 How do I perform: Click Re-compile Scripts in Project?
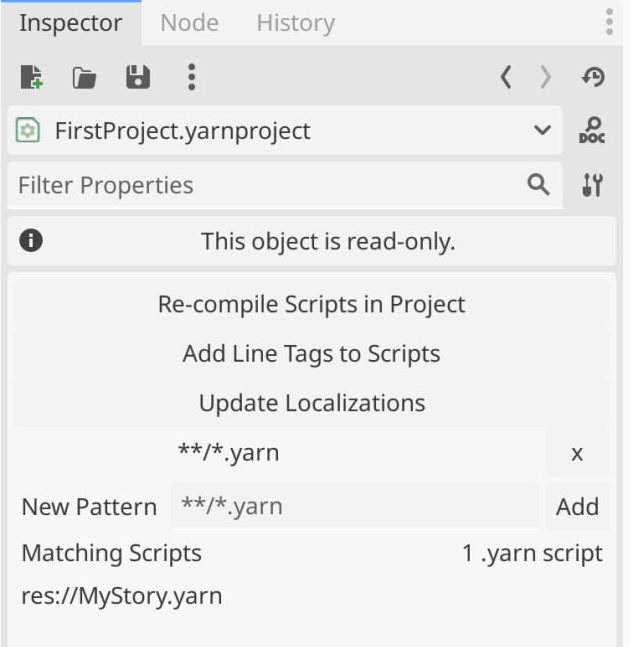tap(311, 304)
